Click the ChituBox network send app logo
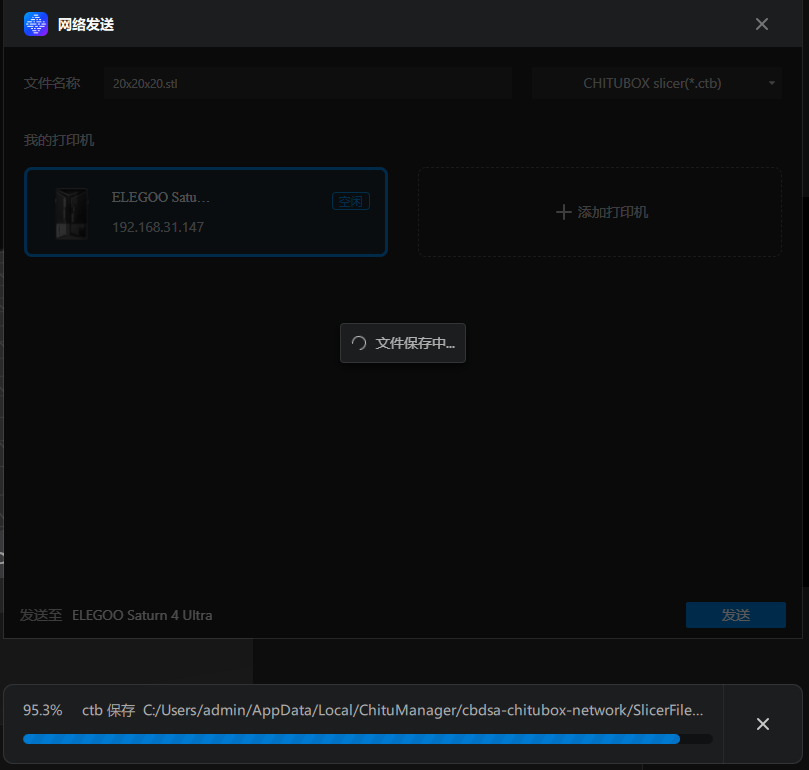Image resolution: width=809 pixels, height=770 pixels. (36, 24)
